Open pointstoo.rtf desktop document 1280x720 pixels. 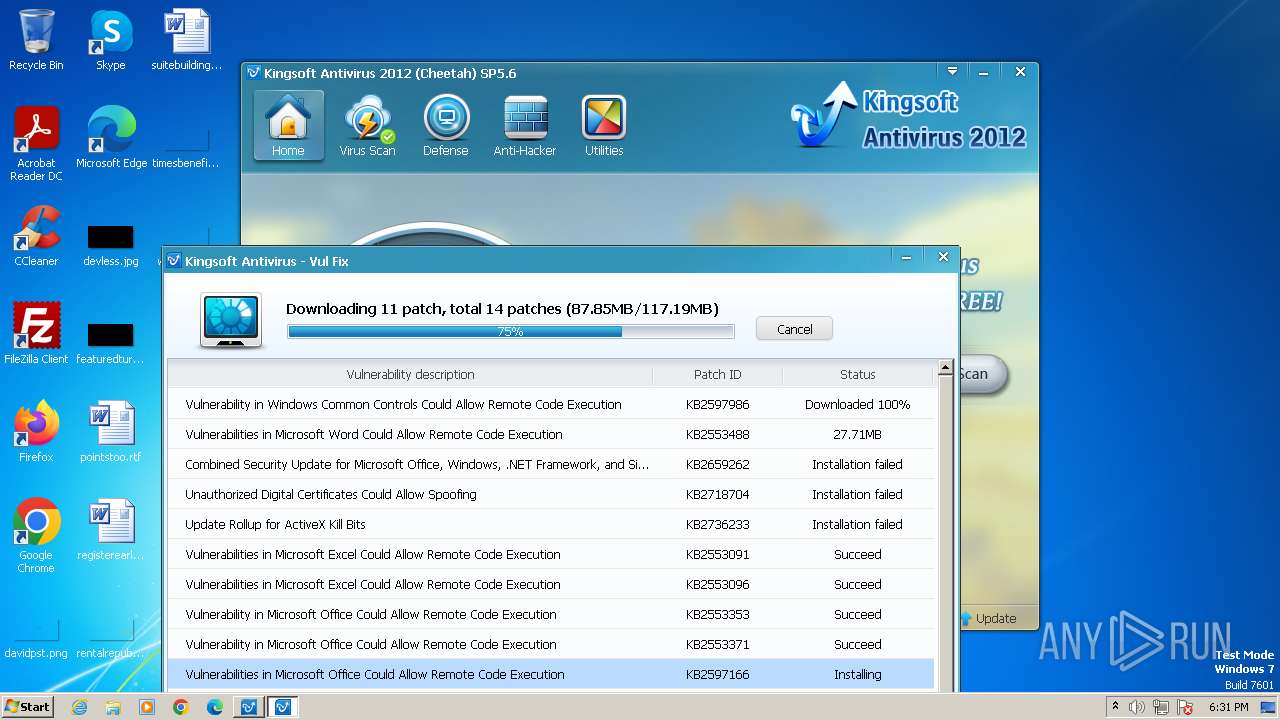click(x=111, y=432)
